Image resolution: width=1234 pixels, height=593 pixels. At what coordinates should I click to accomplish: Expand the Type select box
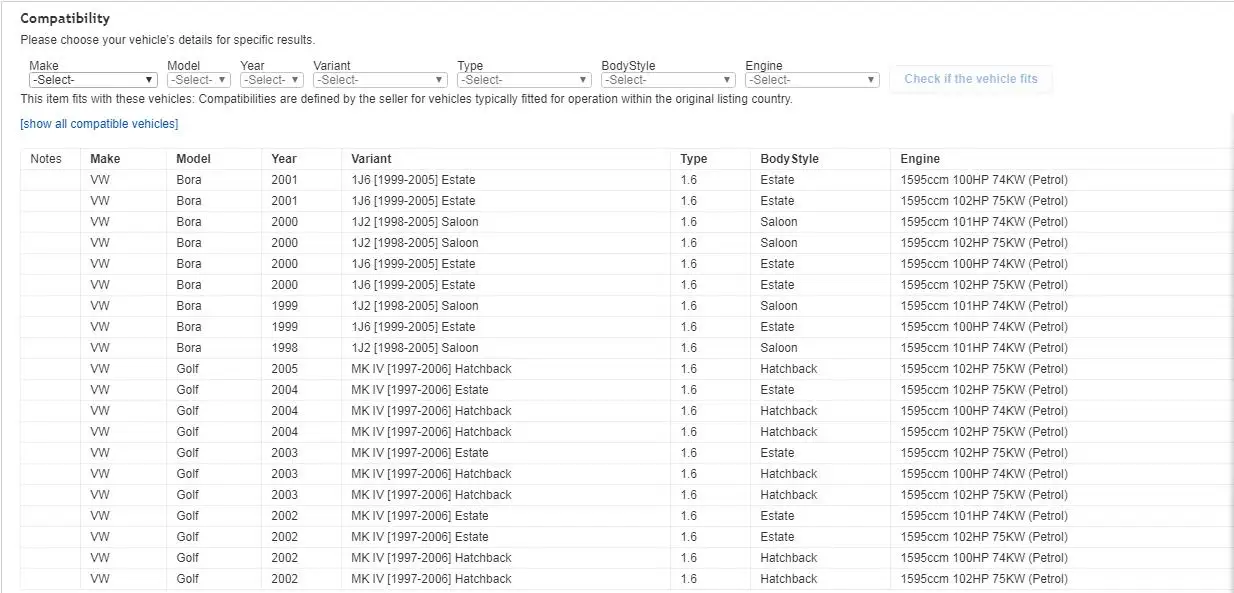tap(524, 80)
